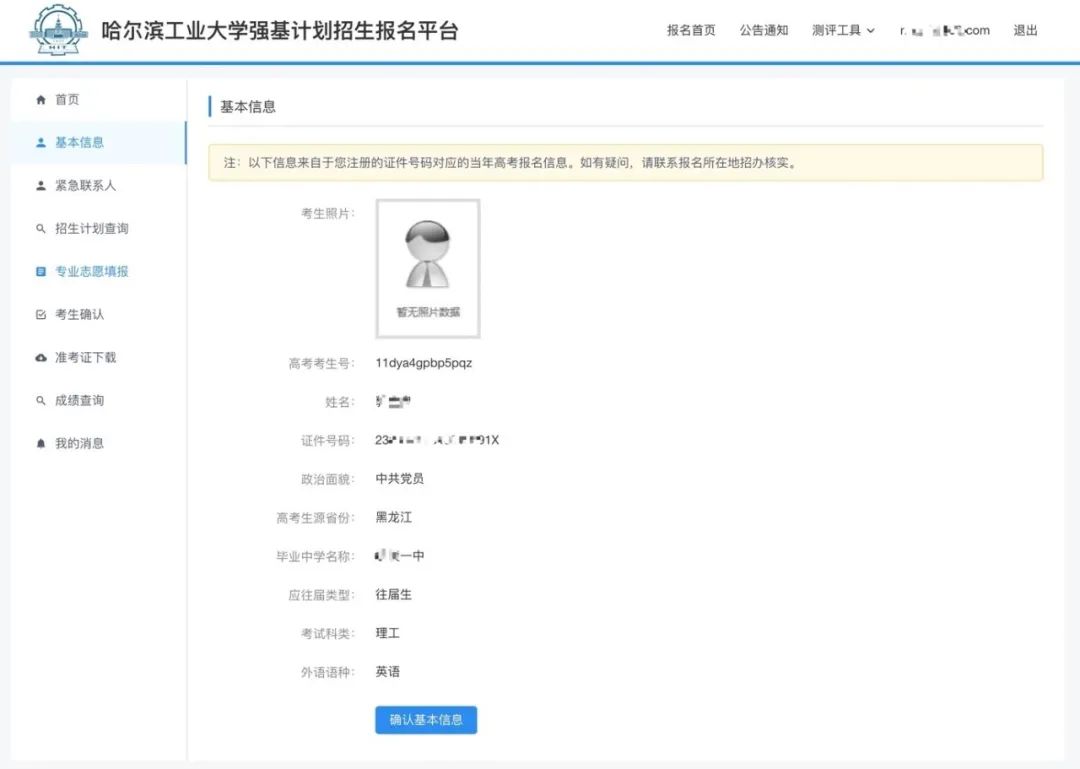Click the account email address in header
Viewport: 1080px width, 769px height.
943,30
